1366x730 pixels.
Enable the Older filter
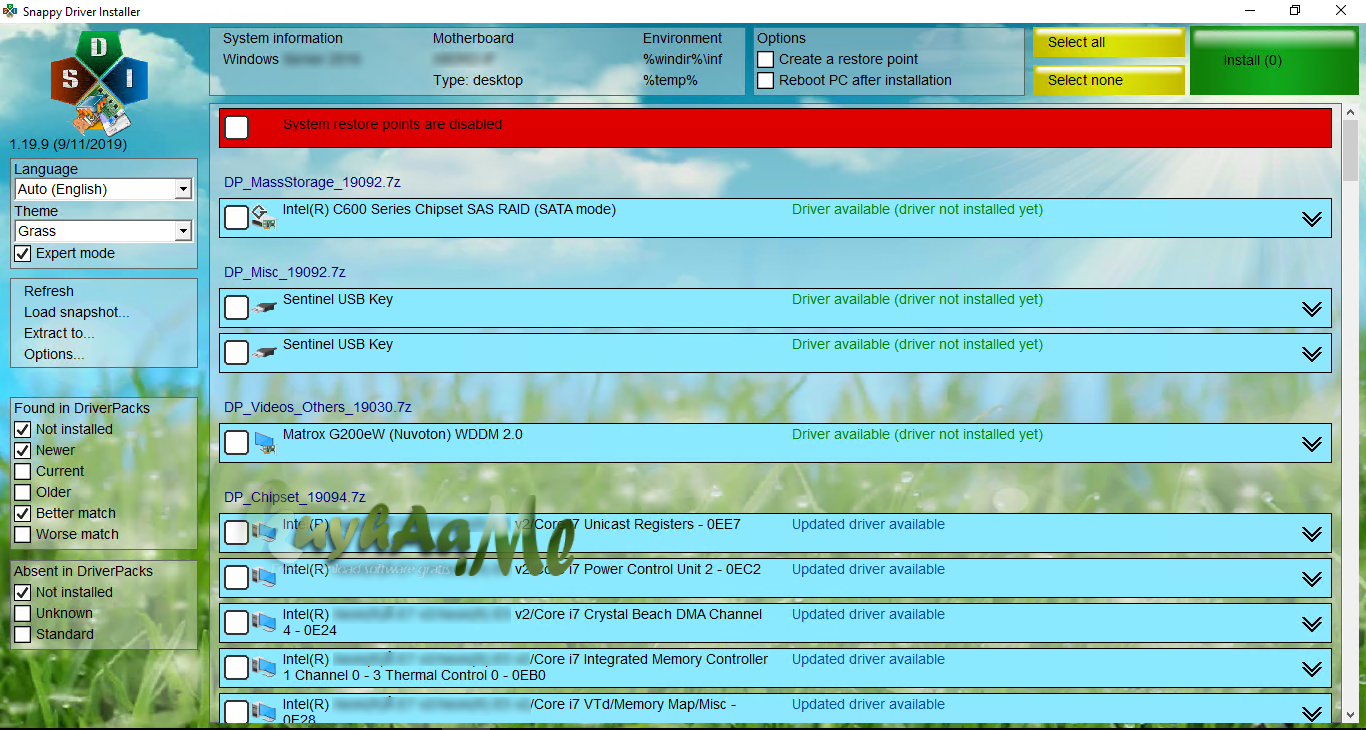tap(22, 492)
